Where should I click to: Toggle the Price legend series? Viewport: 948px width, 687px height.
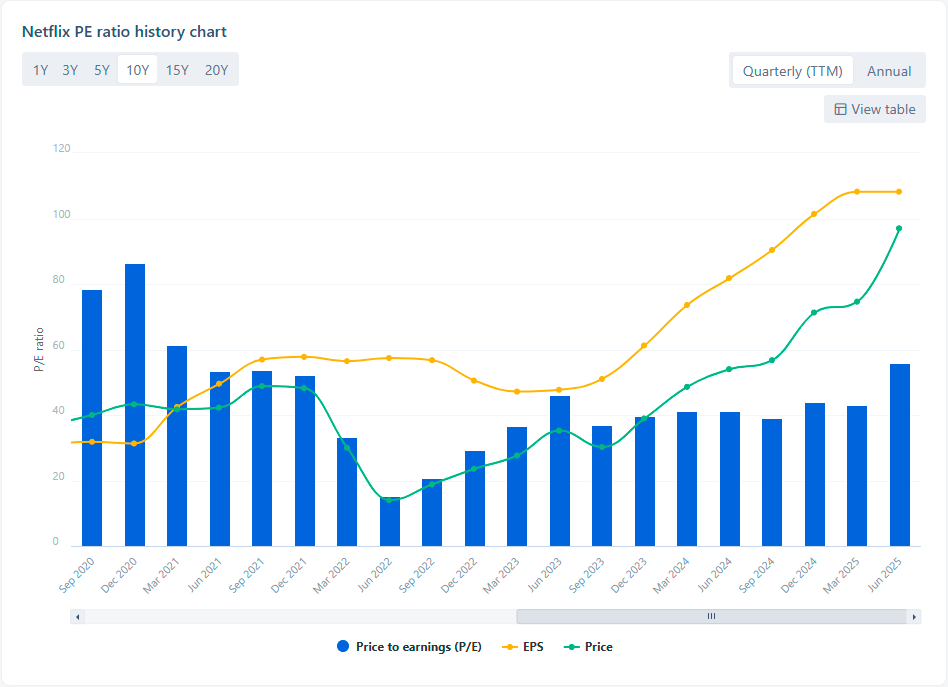click(x=588, y=646)
